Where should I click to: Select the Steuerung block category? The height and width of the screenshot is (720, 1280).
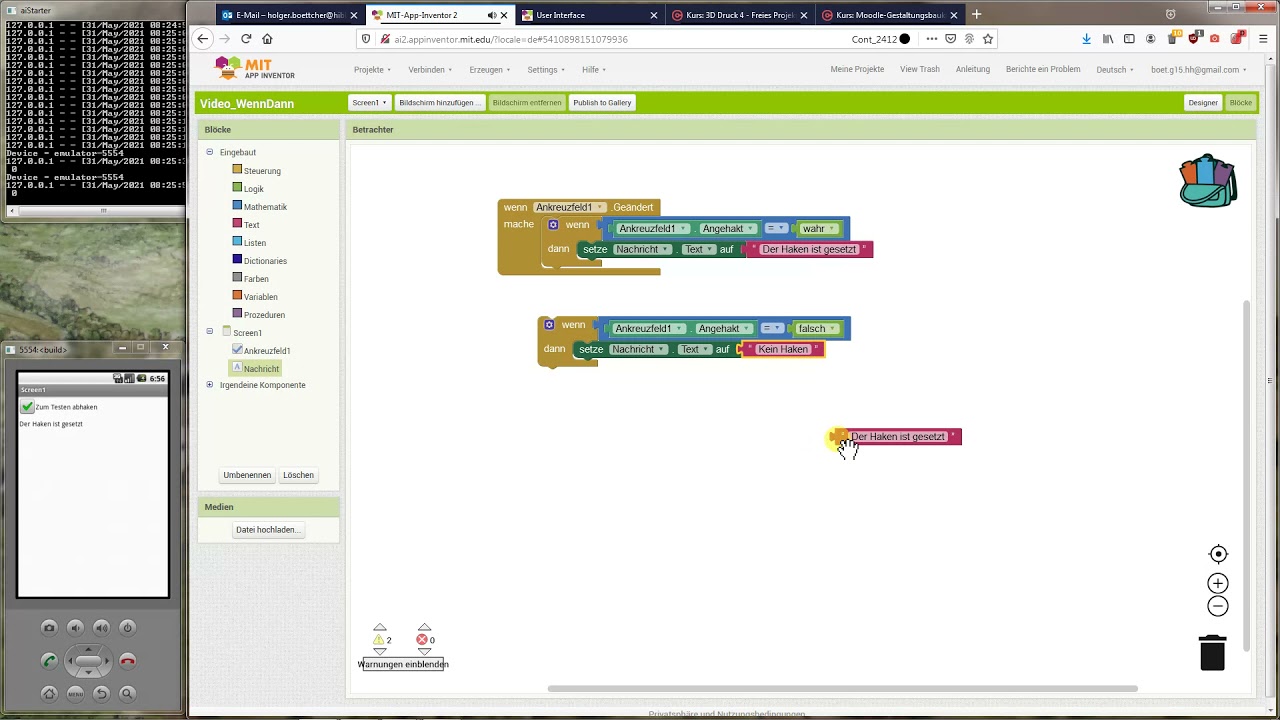pos(262,171)
